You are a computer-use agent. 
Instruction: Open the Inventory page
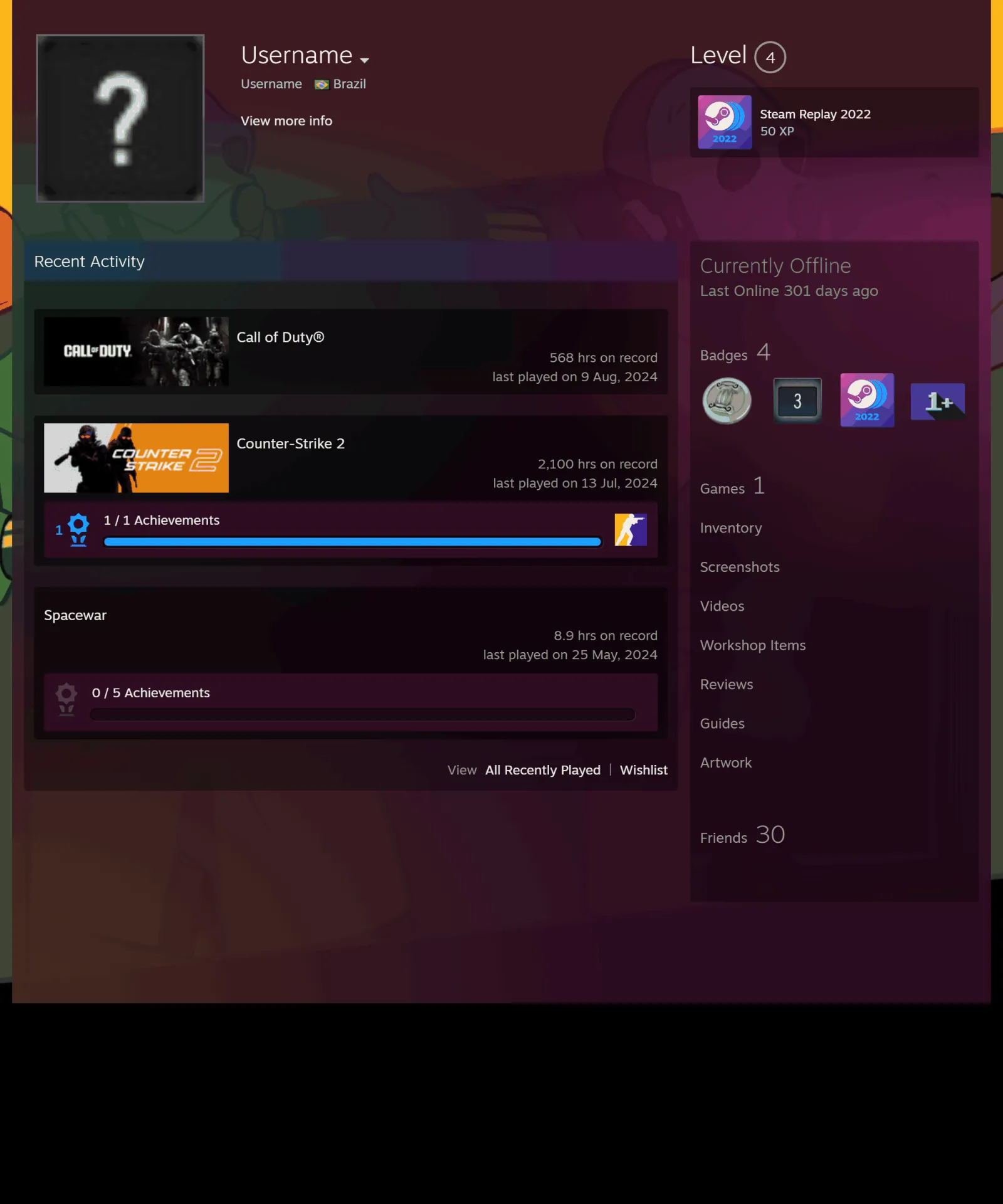[x=731, y=528]
